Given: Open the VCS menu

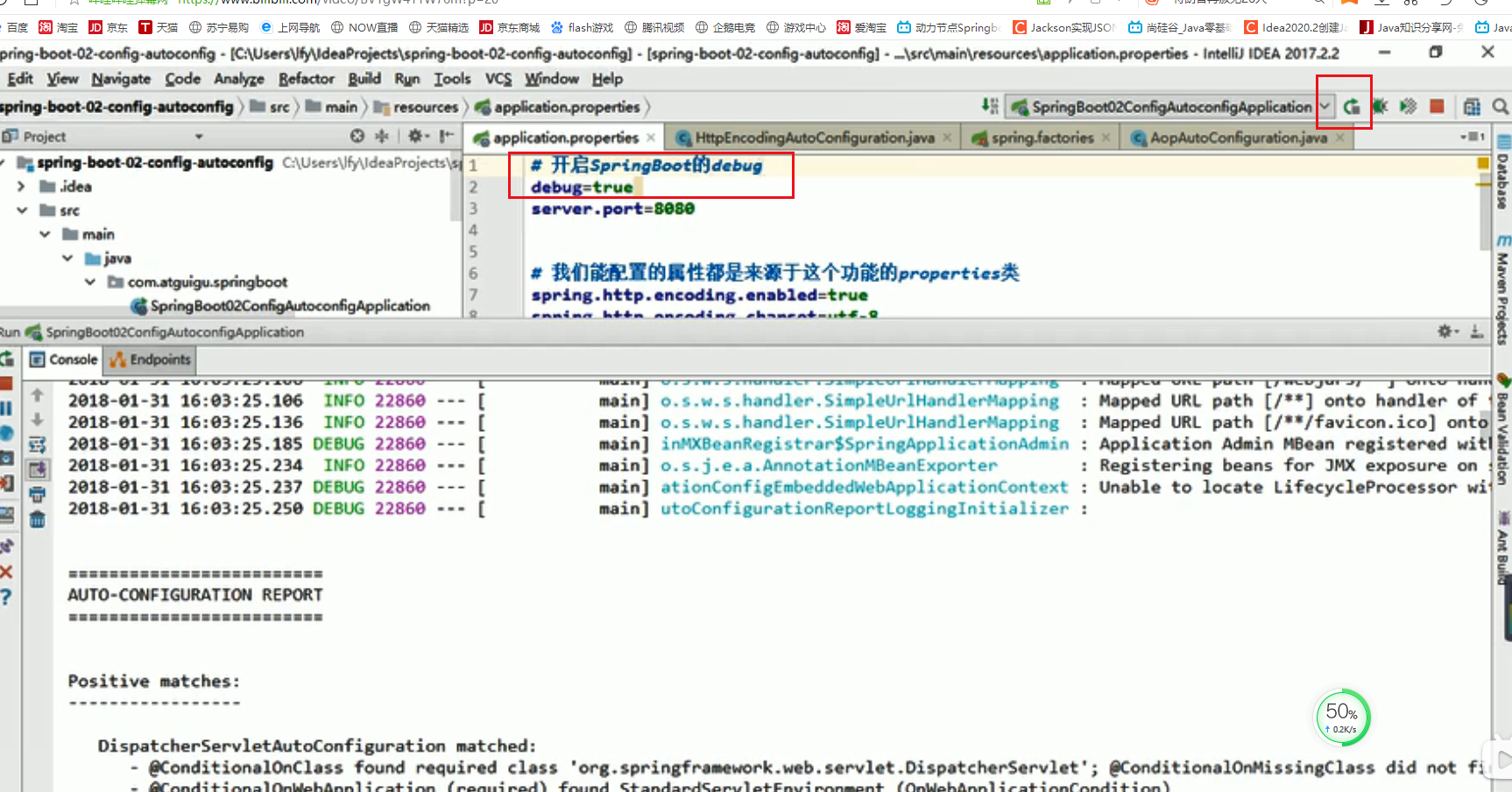Looking at the screenshot, I should pos(498,79).
